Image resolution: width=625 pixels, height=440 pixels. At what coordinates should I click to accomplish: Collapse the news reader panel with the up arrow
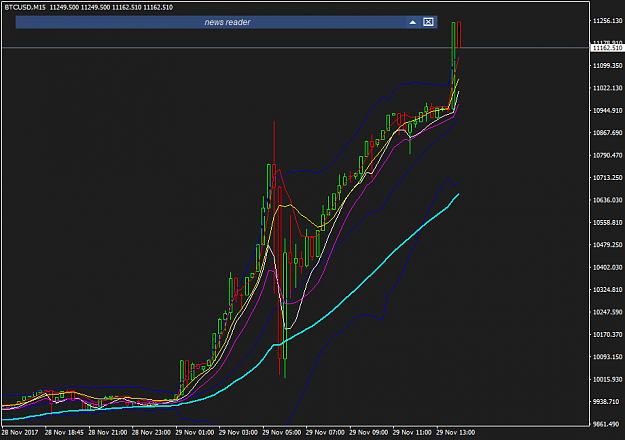click(x=413, y=22)
